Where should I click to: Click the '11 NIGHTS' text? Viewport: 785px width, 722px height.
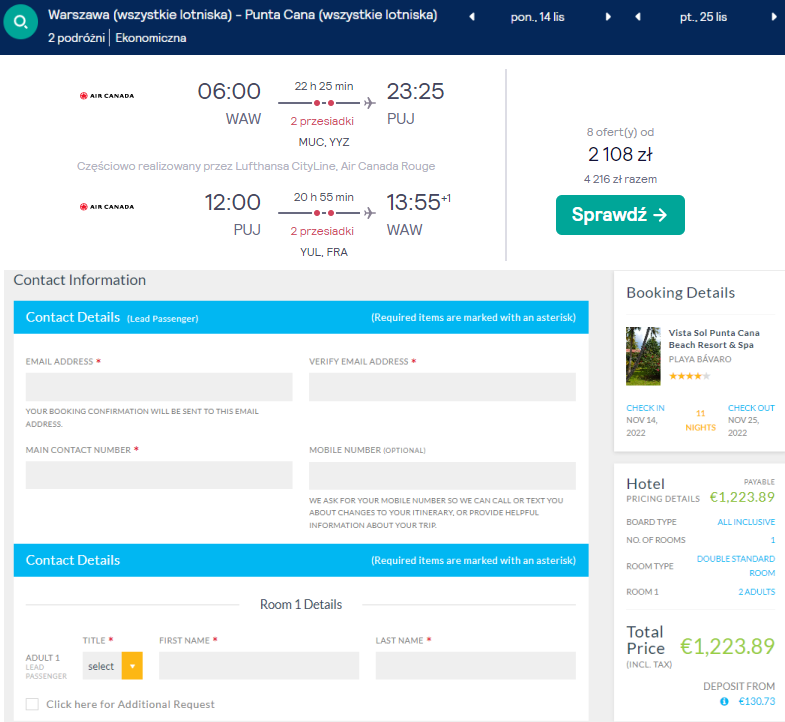click(700, 420)
